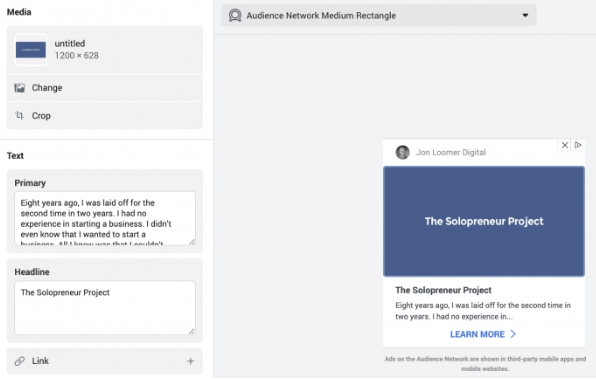Image resolution: width=596 pixels, height=380 pixels.
Task: Click the Solopreneur Project ad image
Action: (x=484, y=221)
